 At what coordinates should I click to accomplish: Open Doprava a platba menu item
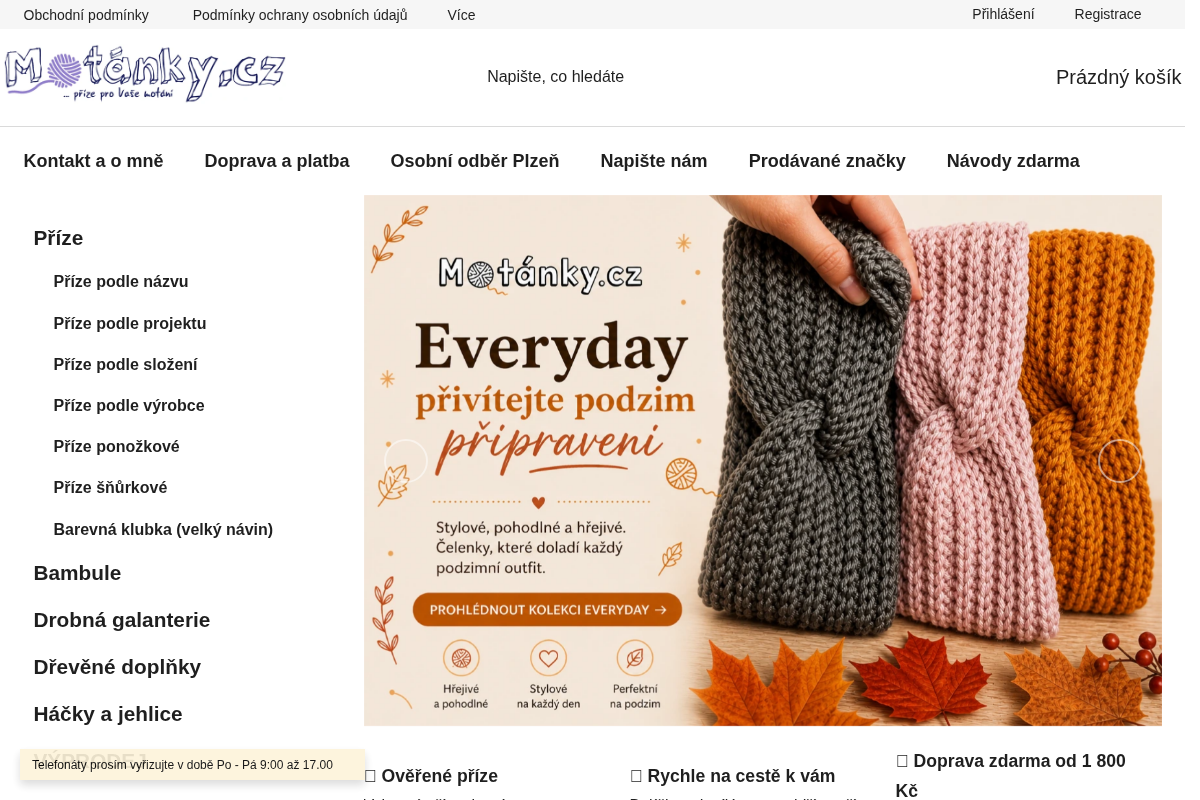[x=277, y=161]
